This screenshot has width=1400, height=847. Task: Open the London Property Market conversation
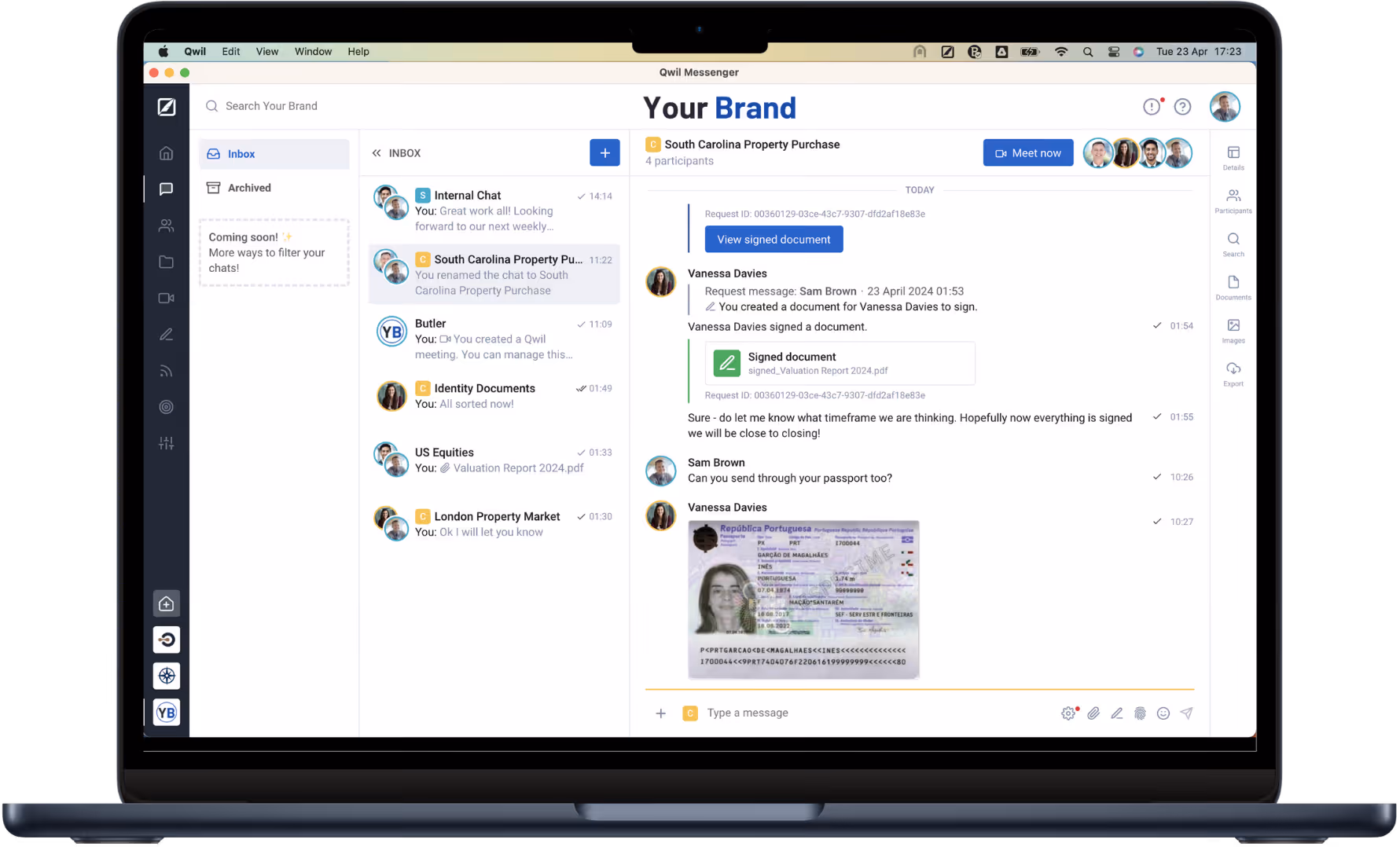(x=494, y=524)
